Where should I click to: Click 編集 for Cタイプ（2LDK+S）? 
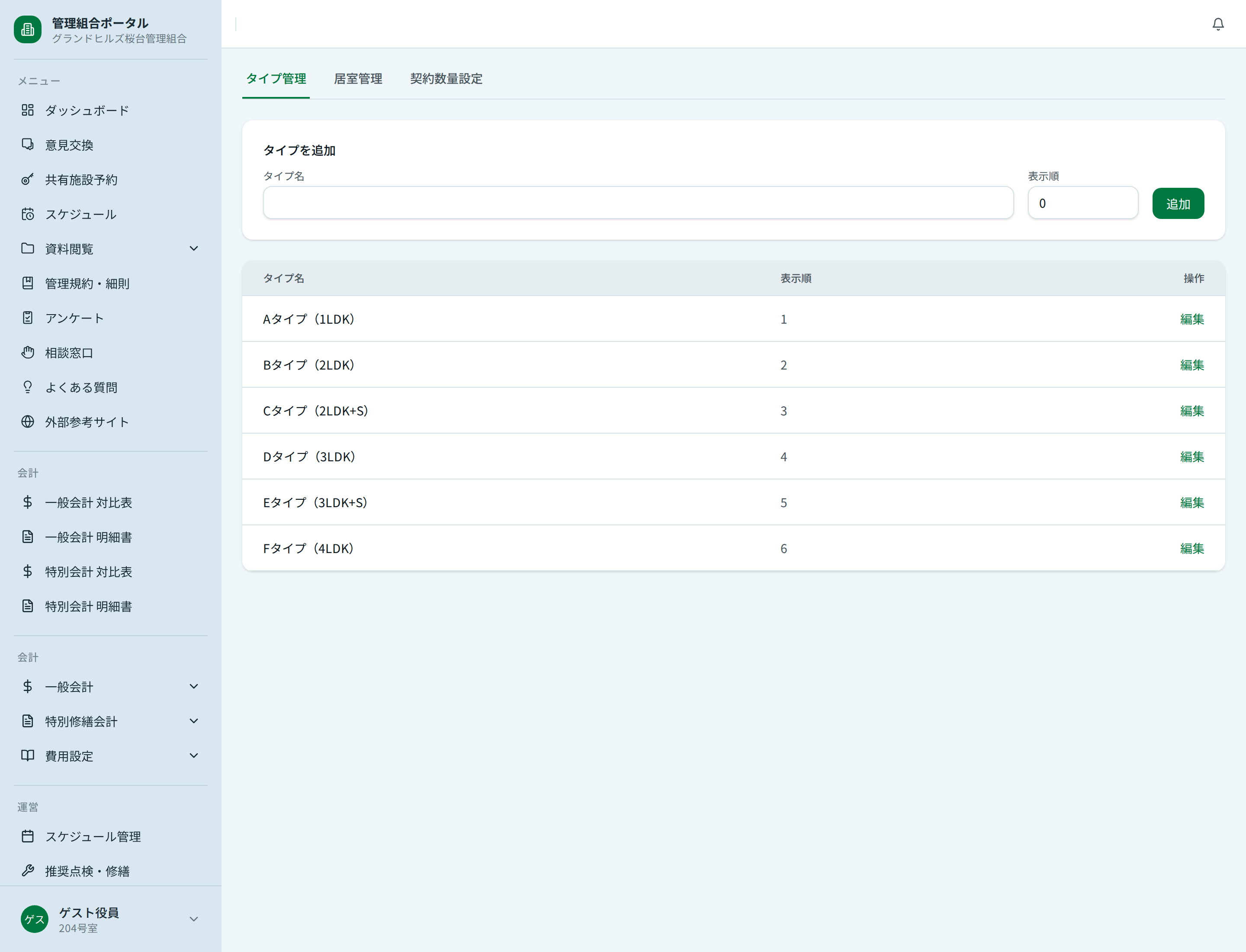[1191, 411]
